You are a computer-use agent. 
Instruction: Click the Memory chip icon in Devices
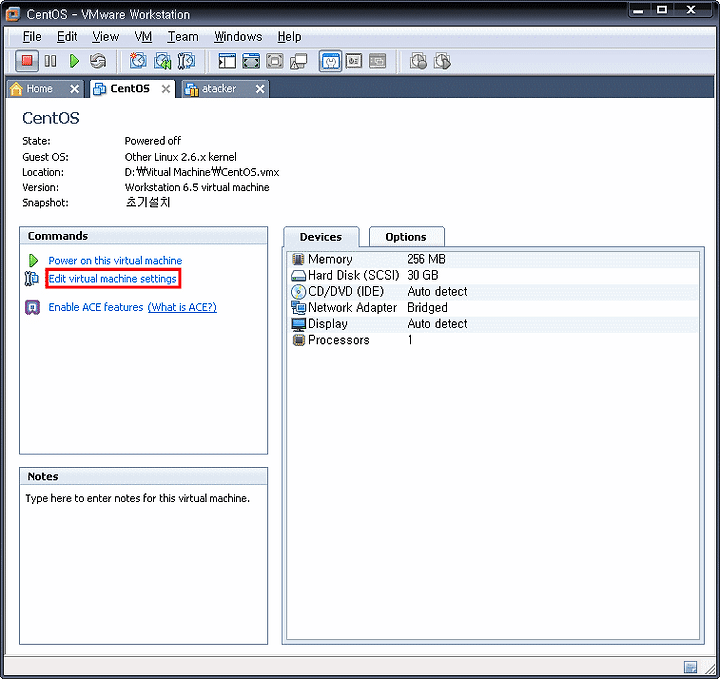298,259
